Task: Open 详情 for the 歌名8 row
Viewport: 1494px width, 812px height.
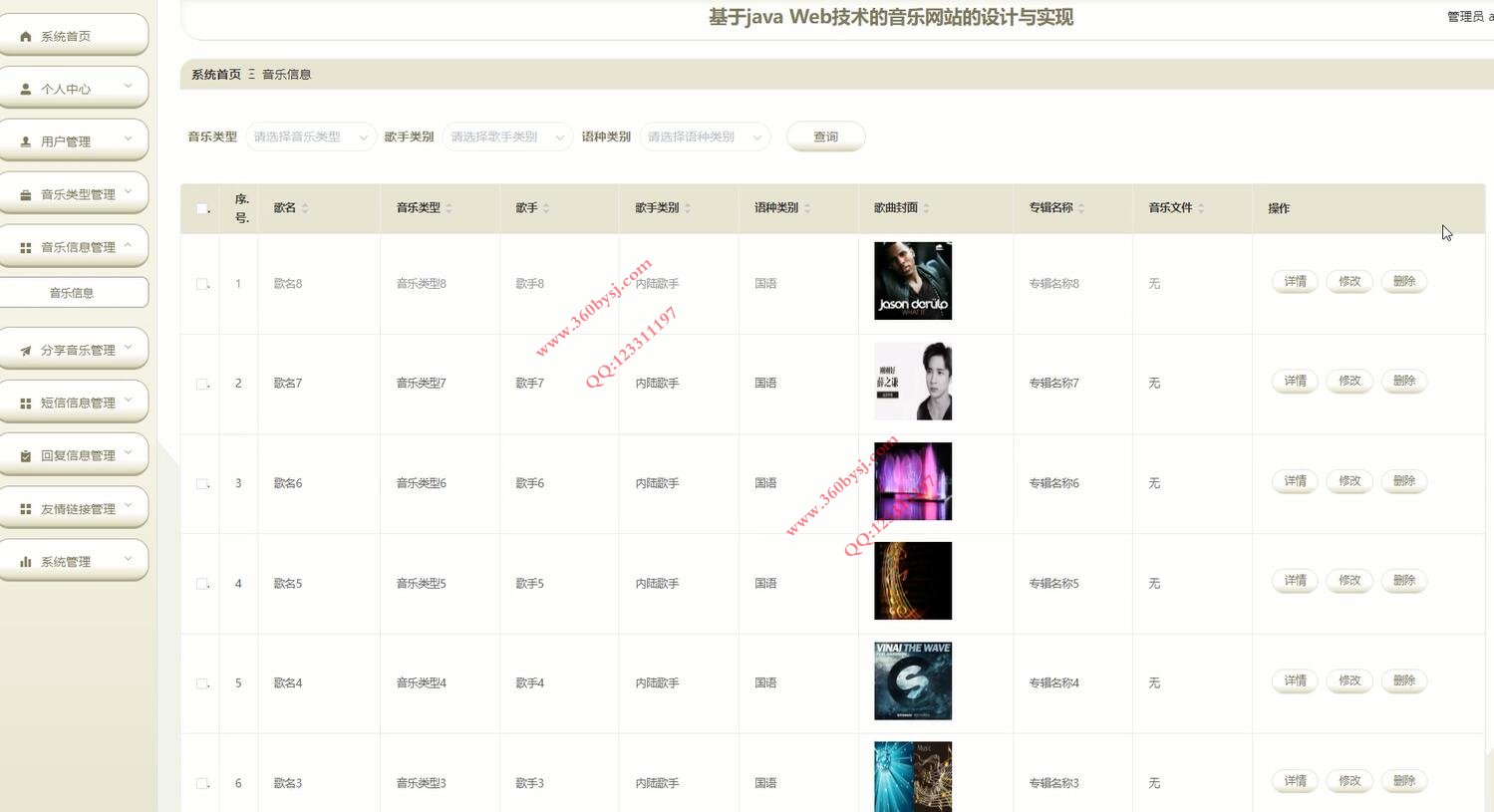Action: (x=1295, y=282)
